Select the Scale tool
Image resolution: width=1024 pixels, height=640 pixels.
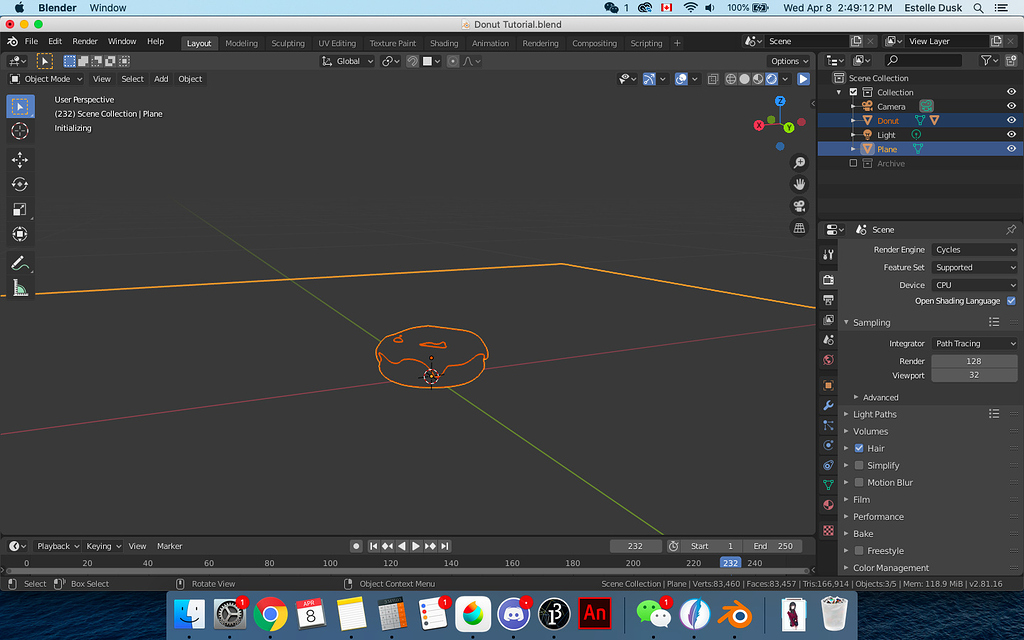pyautogui.click(x=20, y=209)
